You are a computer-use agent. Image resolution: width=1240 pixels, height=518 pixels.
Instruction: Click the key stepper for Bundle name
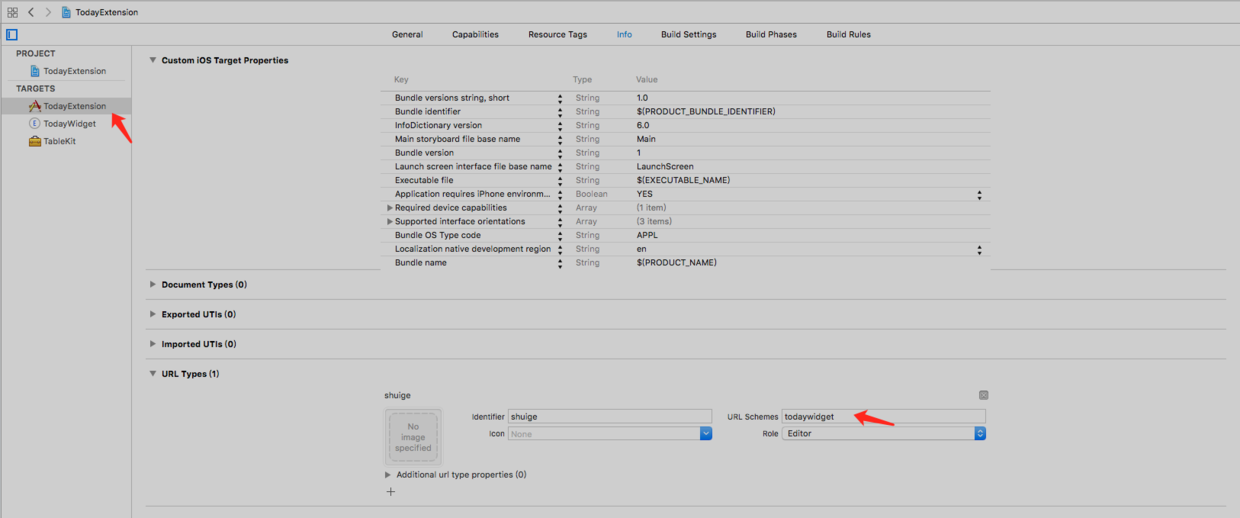[x=560, y=263]
